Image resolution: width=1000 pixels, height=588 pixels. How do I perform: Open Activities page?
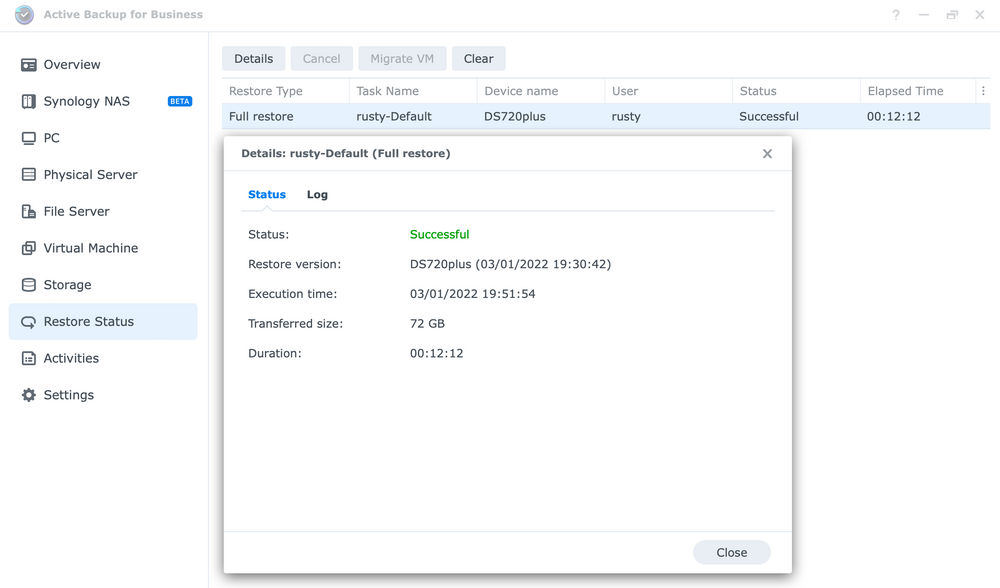pos(103,358)
